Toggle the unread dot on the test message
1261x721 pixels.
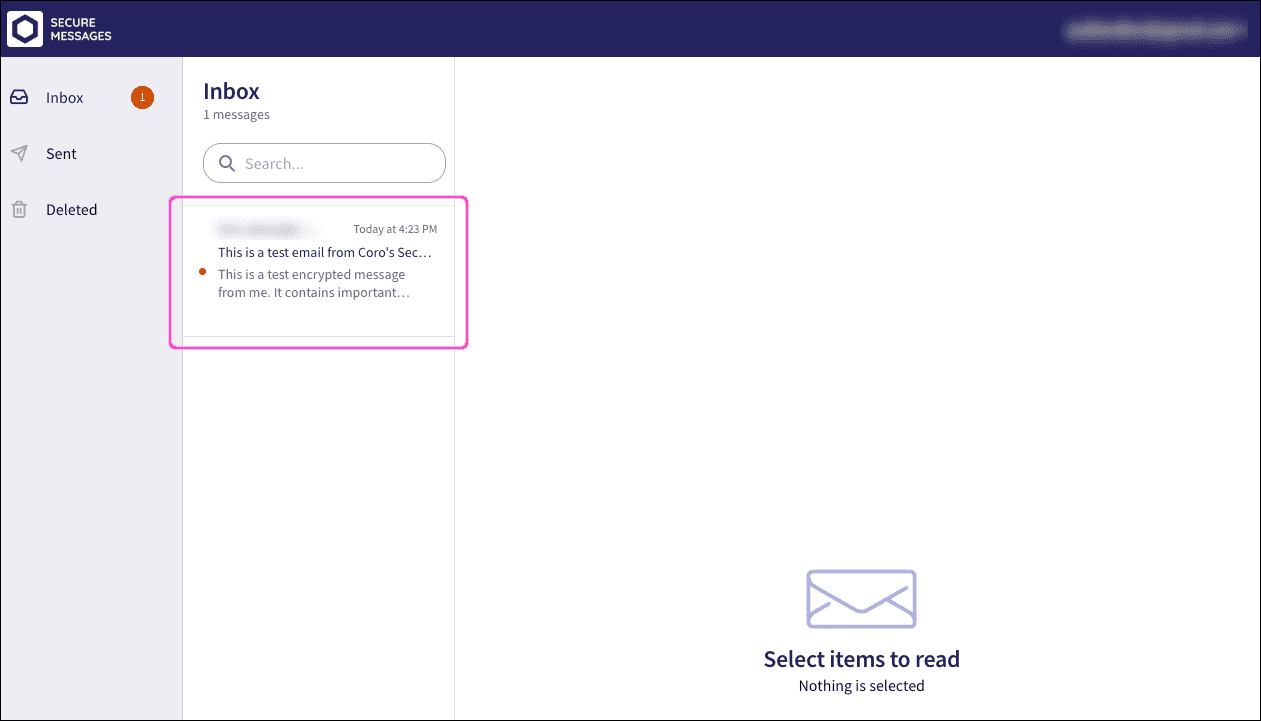(x=202, y=271)
